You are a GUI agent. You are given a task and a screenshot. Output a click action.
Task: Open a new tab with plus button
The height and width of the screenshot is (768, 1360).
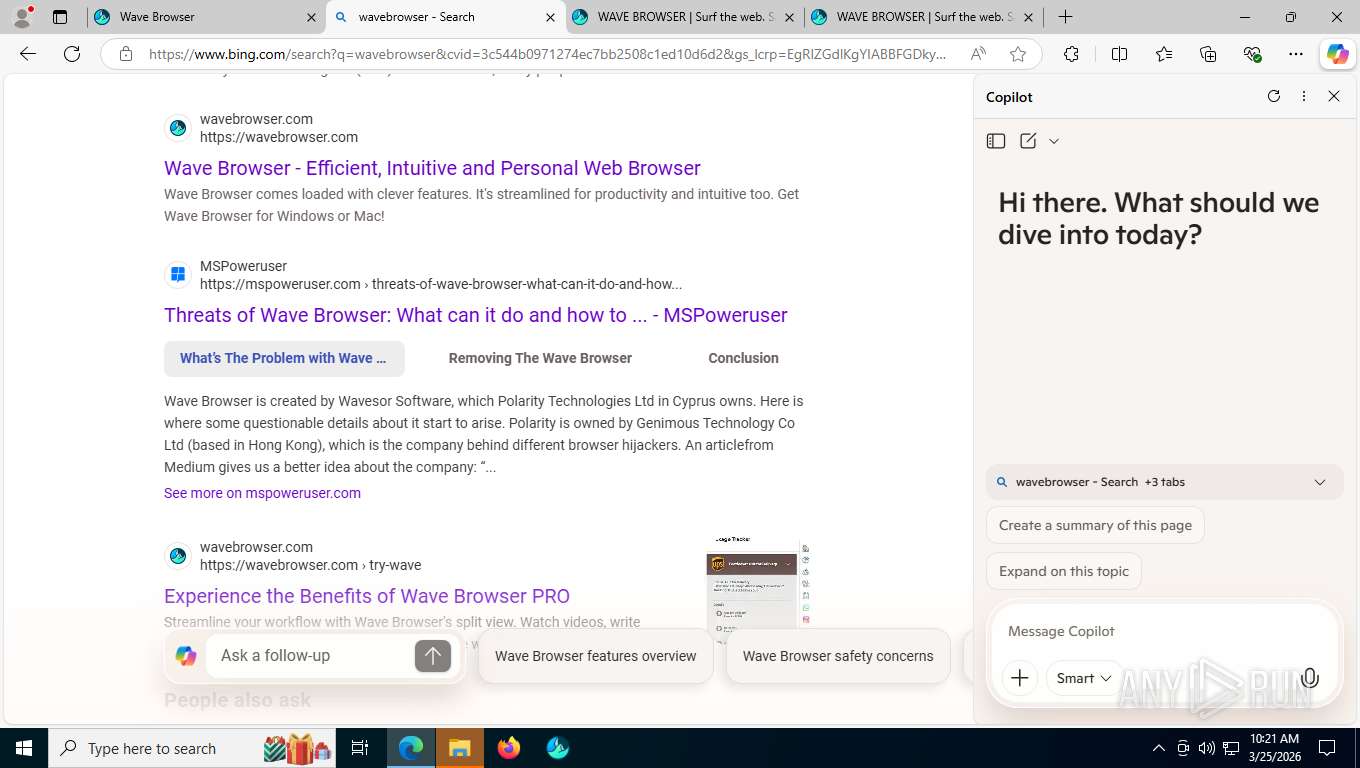point(1066,17)
